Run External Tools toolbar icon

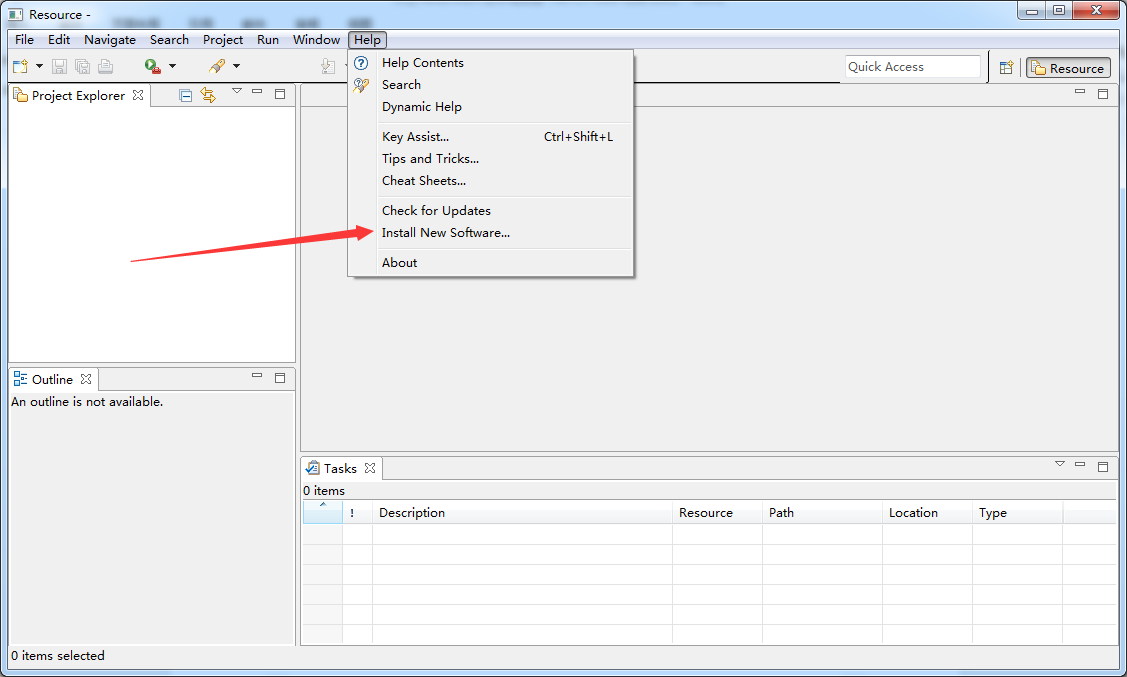pos(152,66)
